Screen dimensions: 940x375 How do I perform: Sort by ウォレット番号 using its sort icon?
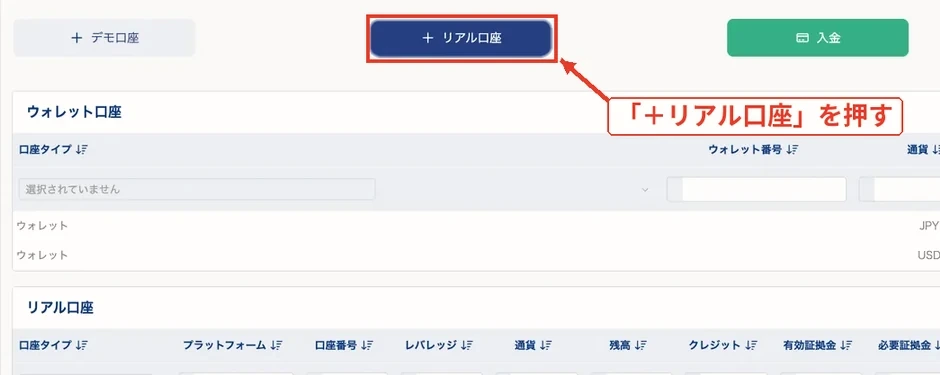coord(793,150)
